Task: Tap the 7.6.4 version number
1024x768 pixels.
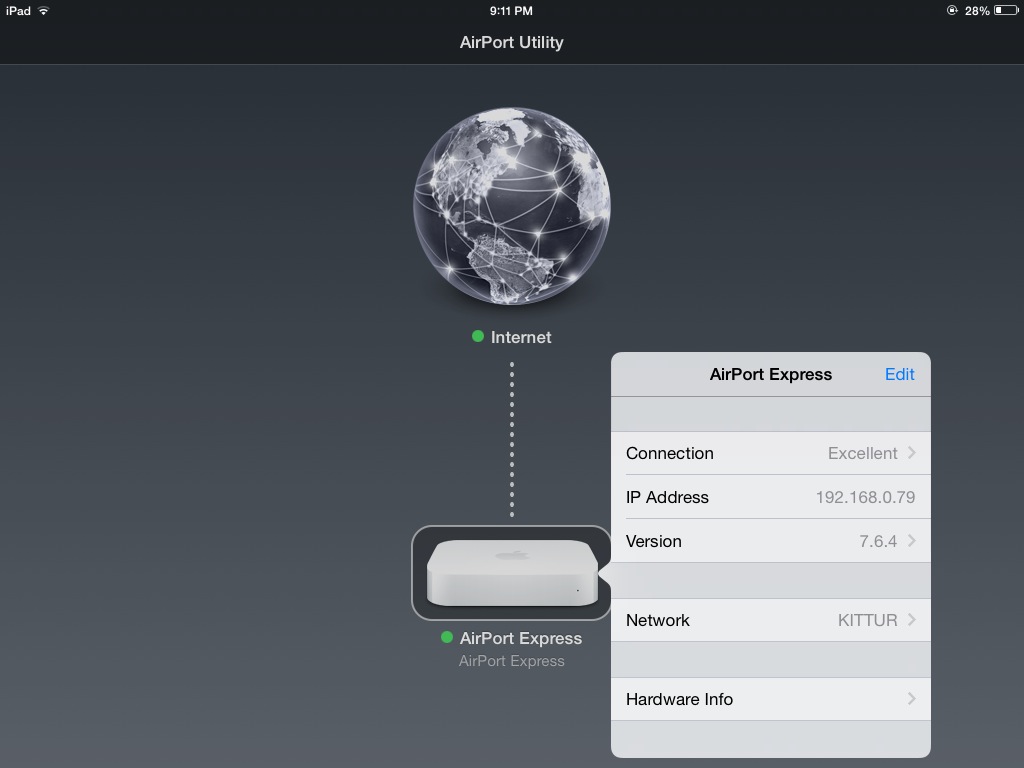Action: 878,541
